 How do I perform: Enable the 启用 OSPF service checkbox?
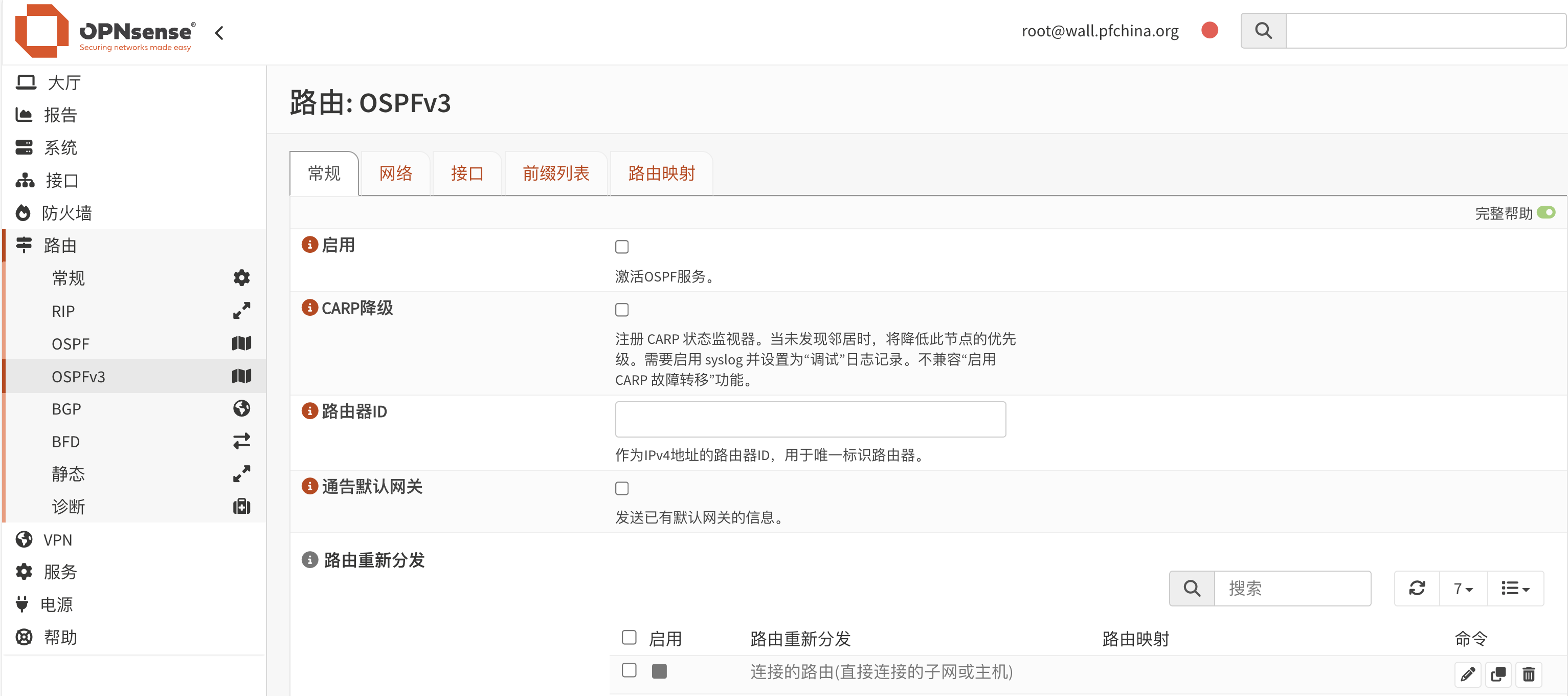pyautogui.click(x=621, y=247)
